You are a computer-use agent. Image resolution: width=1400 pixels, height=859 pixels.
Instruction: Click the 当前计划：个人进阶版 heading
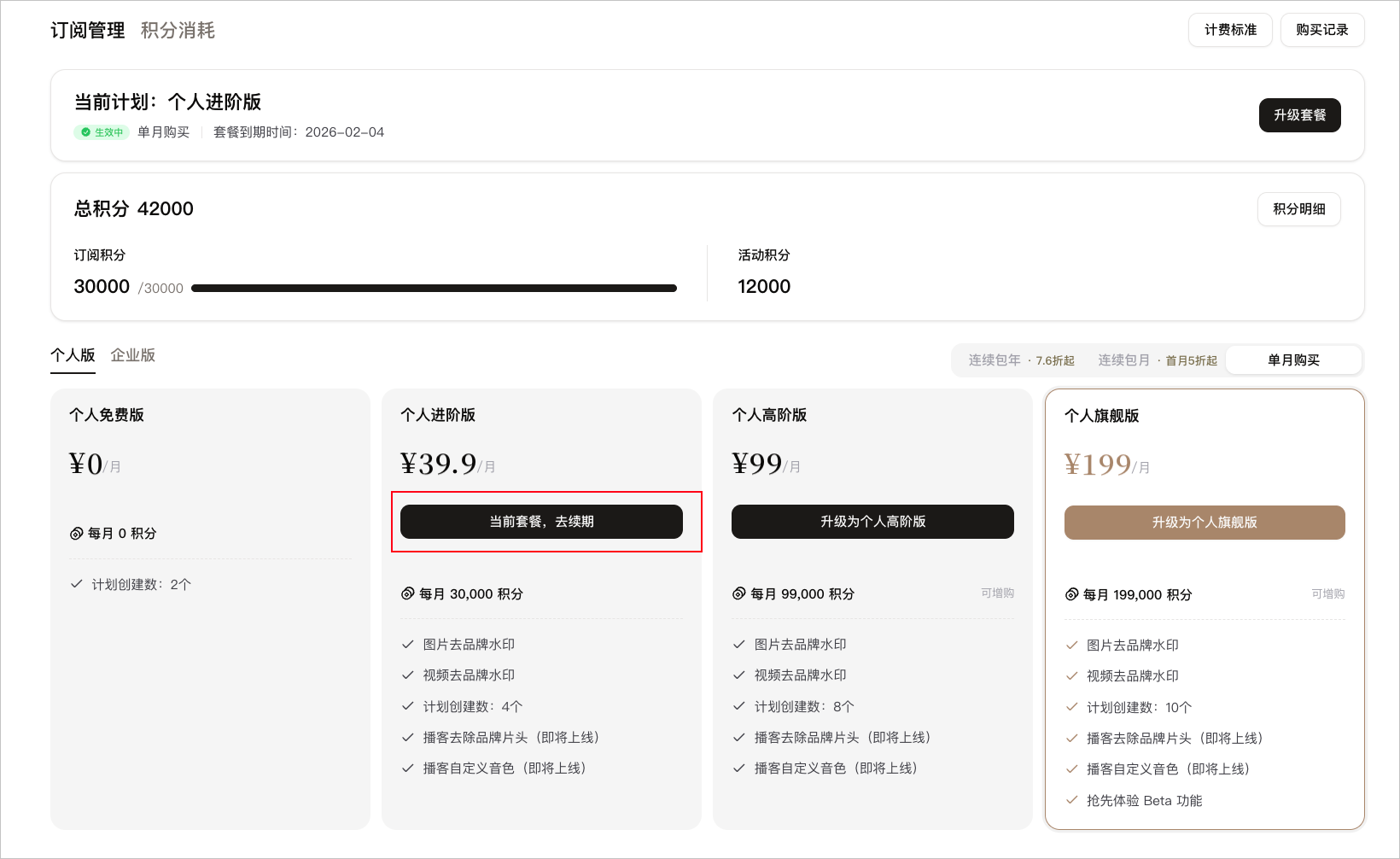(168, 102)
